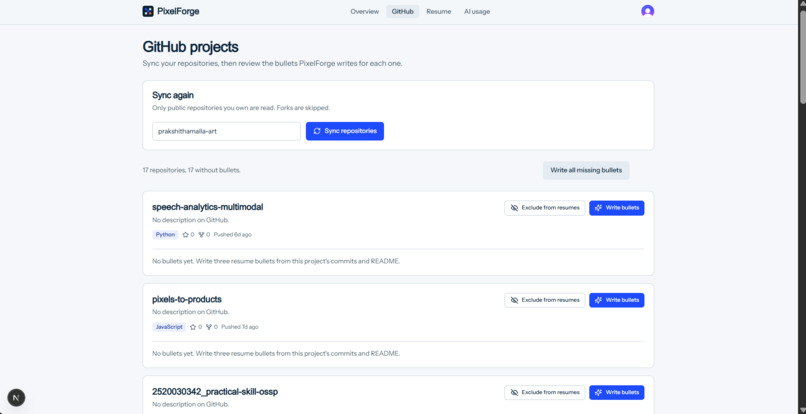Write bullets for pixels-to-products
Screen dimensions: 806x414
click(616, 300)
